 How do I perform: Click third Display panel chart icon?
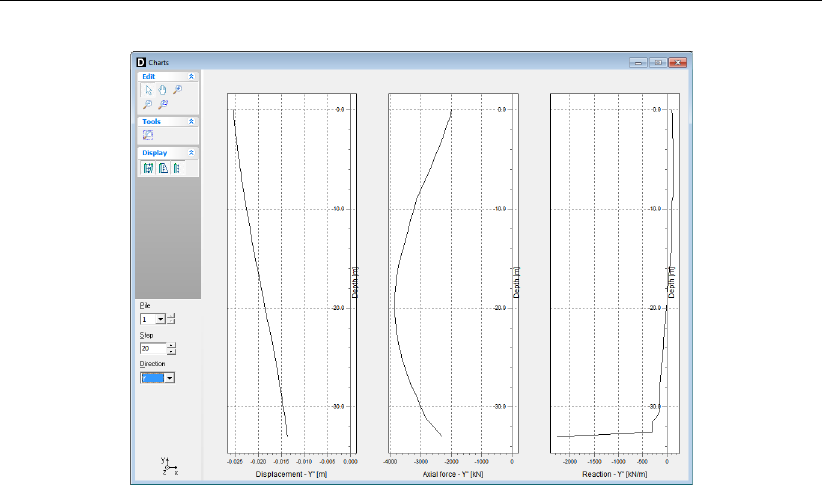(x=176, y=168)
